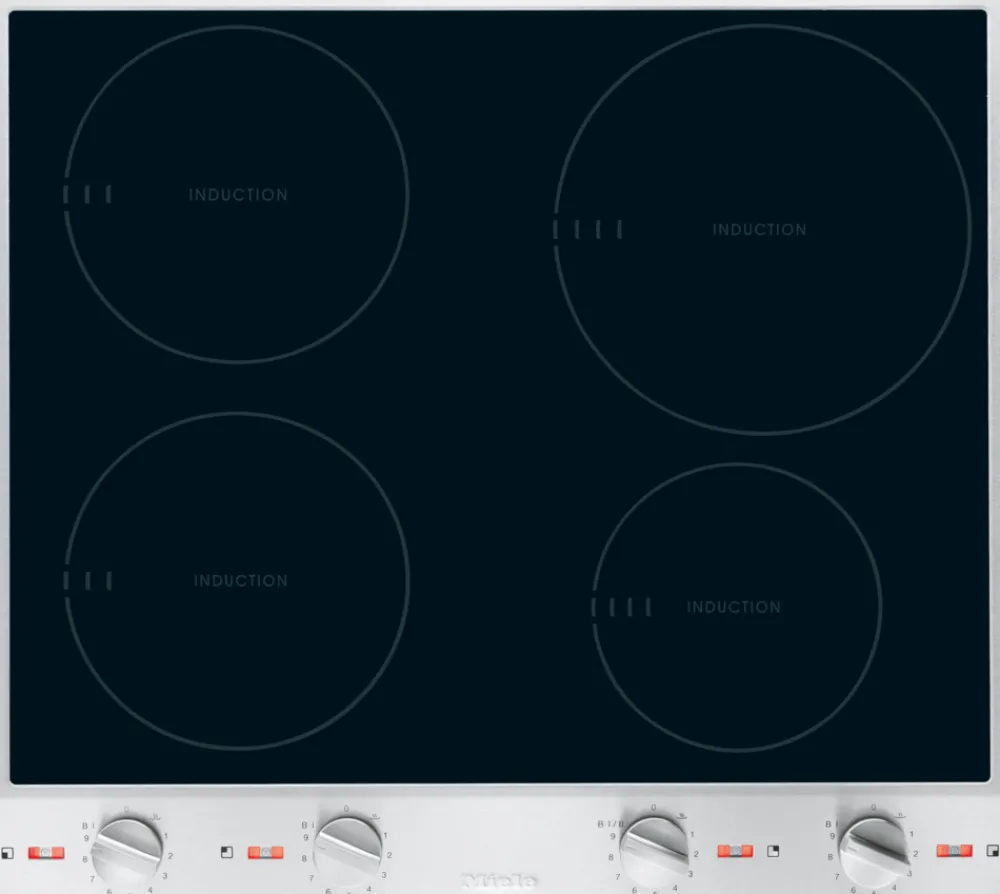This screenshot has height=894, width=1000.
Task: Tap the Miele logo on the control panel
Action: point(500,881)
